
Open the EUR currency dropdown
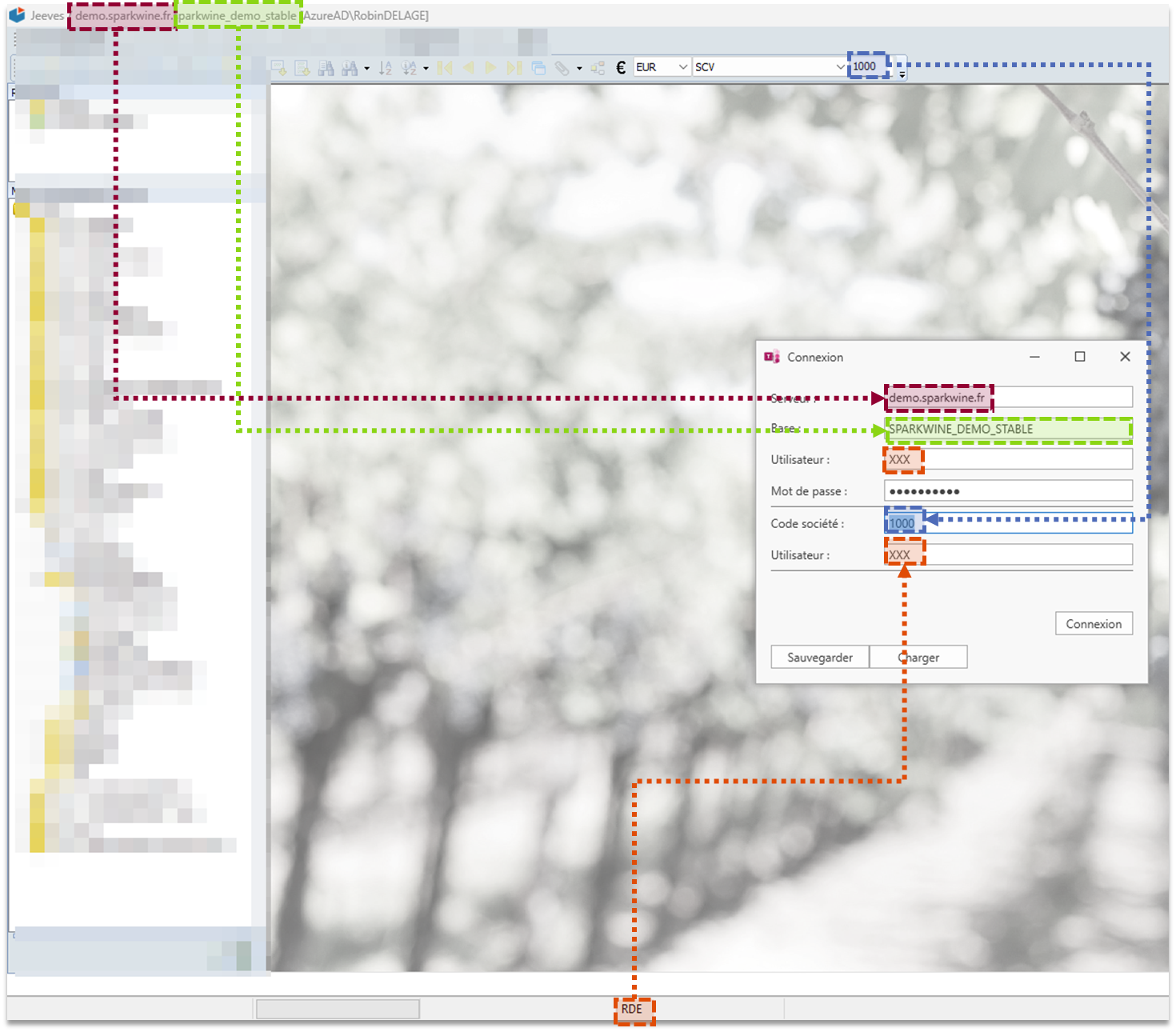pos(682,67)
